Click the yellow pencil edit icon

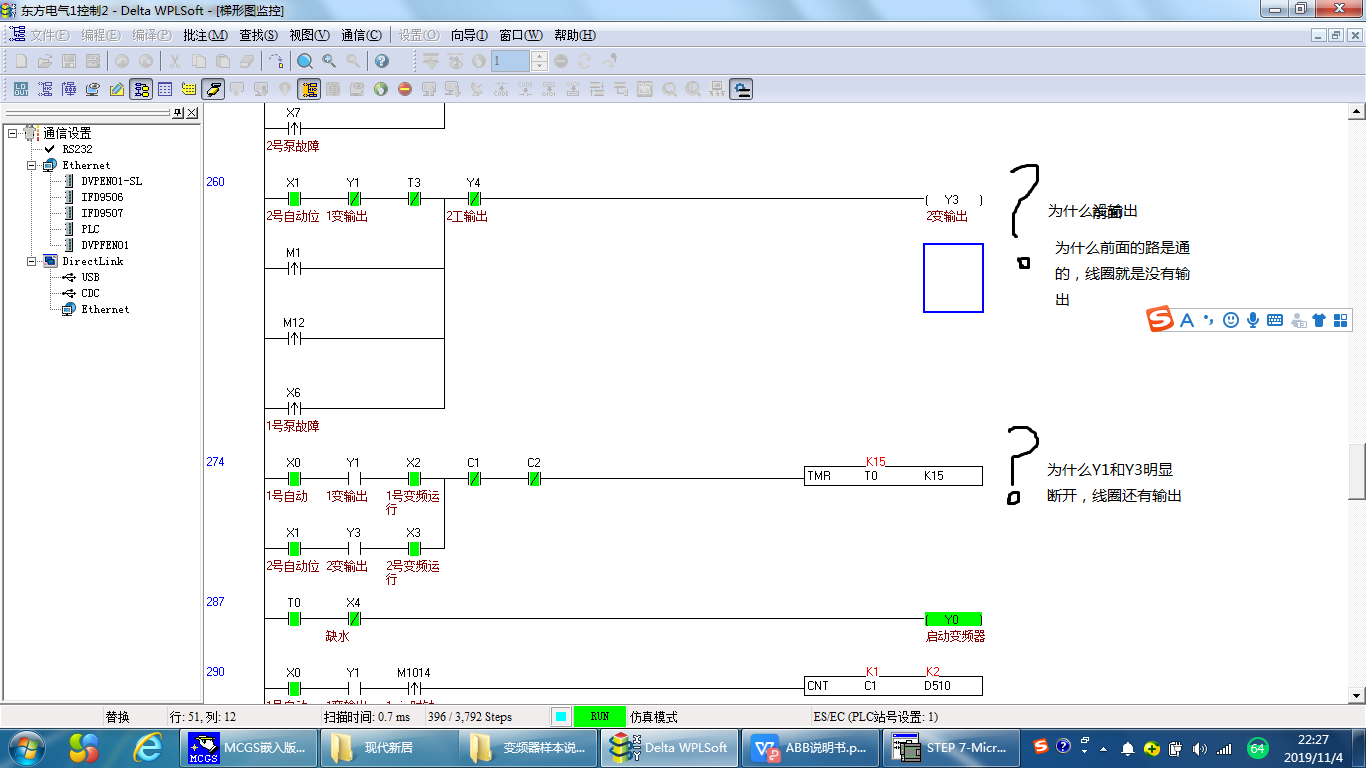coord(117,89)
